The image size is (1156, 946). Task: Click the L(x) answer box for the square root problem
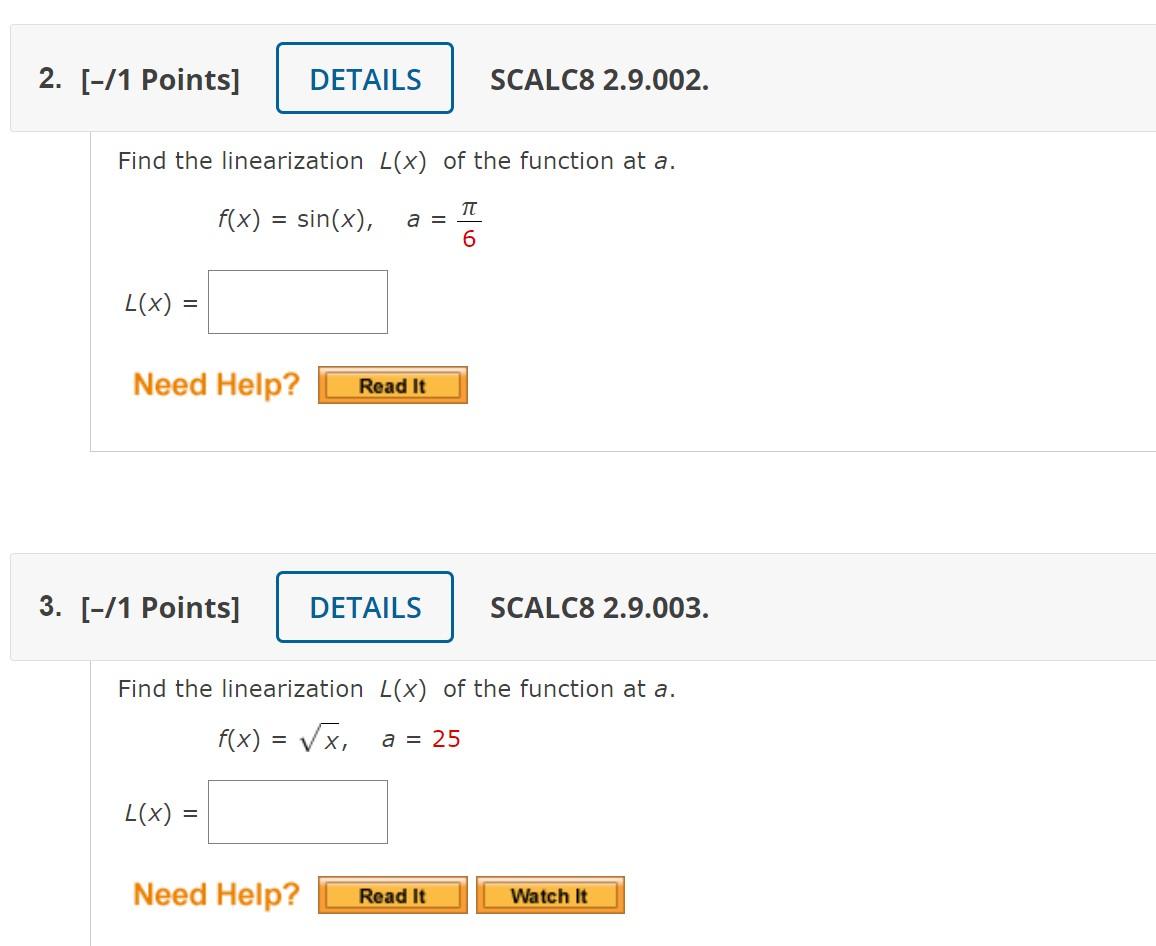click(x=297, y=811)
